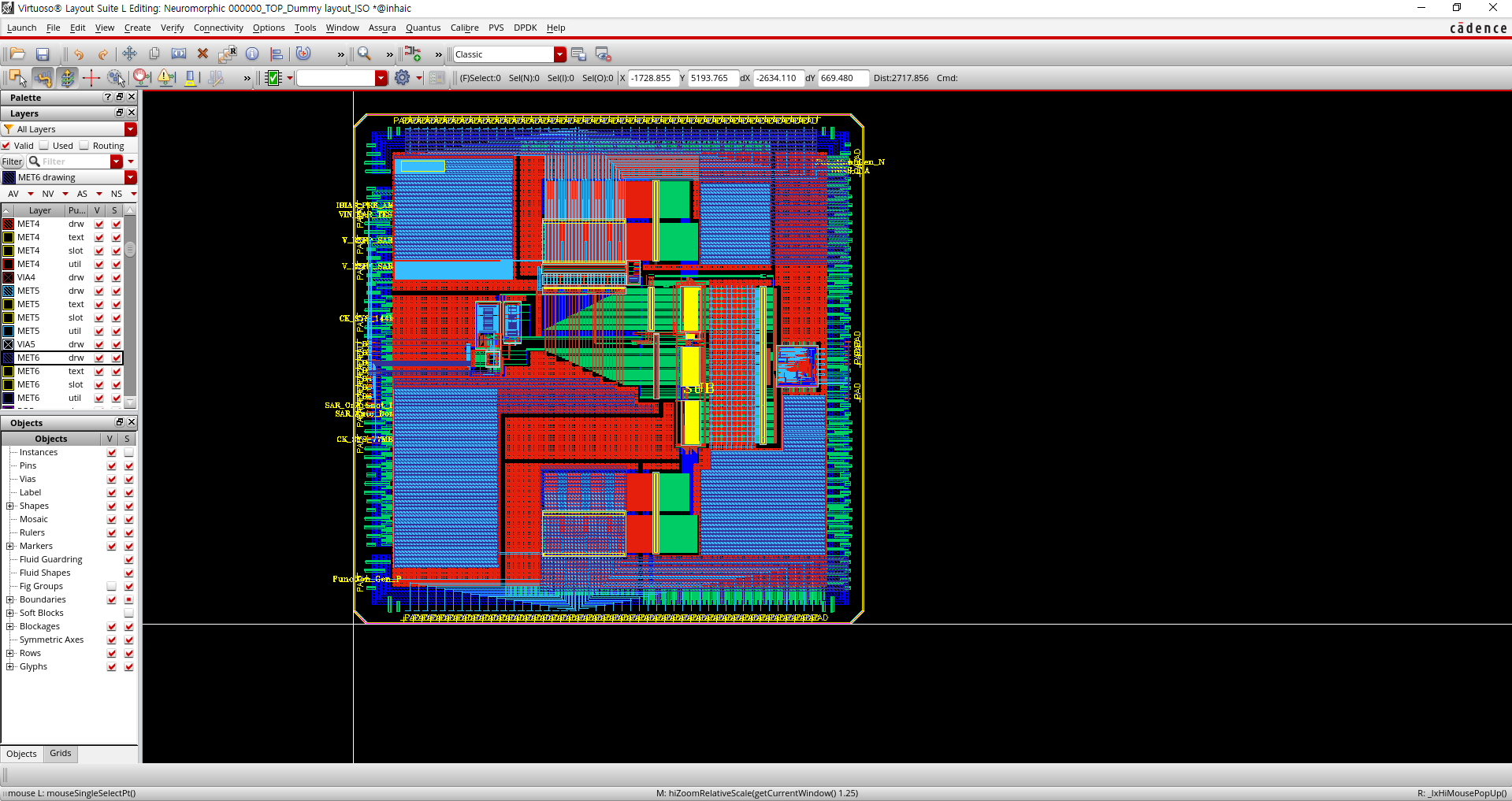This screenshot has width=1512, height=801.
Task: Click the Align tool icon
Action: 277,54
